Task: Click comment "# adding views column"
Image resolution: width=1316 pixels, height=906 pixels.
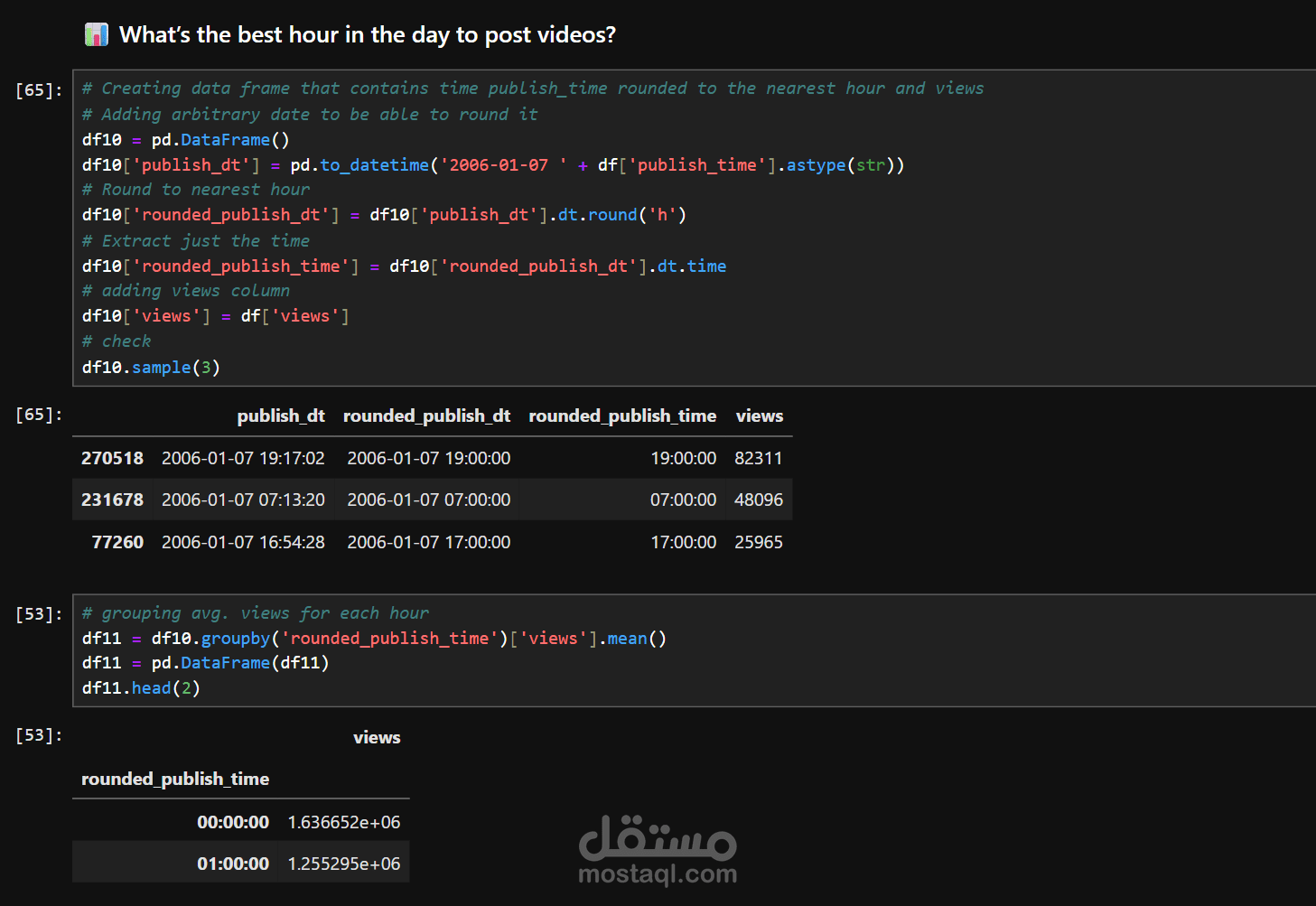Action: click(x=186, y=291)
